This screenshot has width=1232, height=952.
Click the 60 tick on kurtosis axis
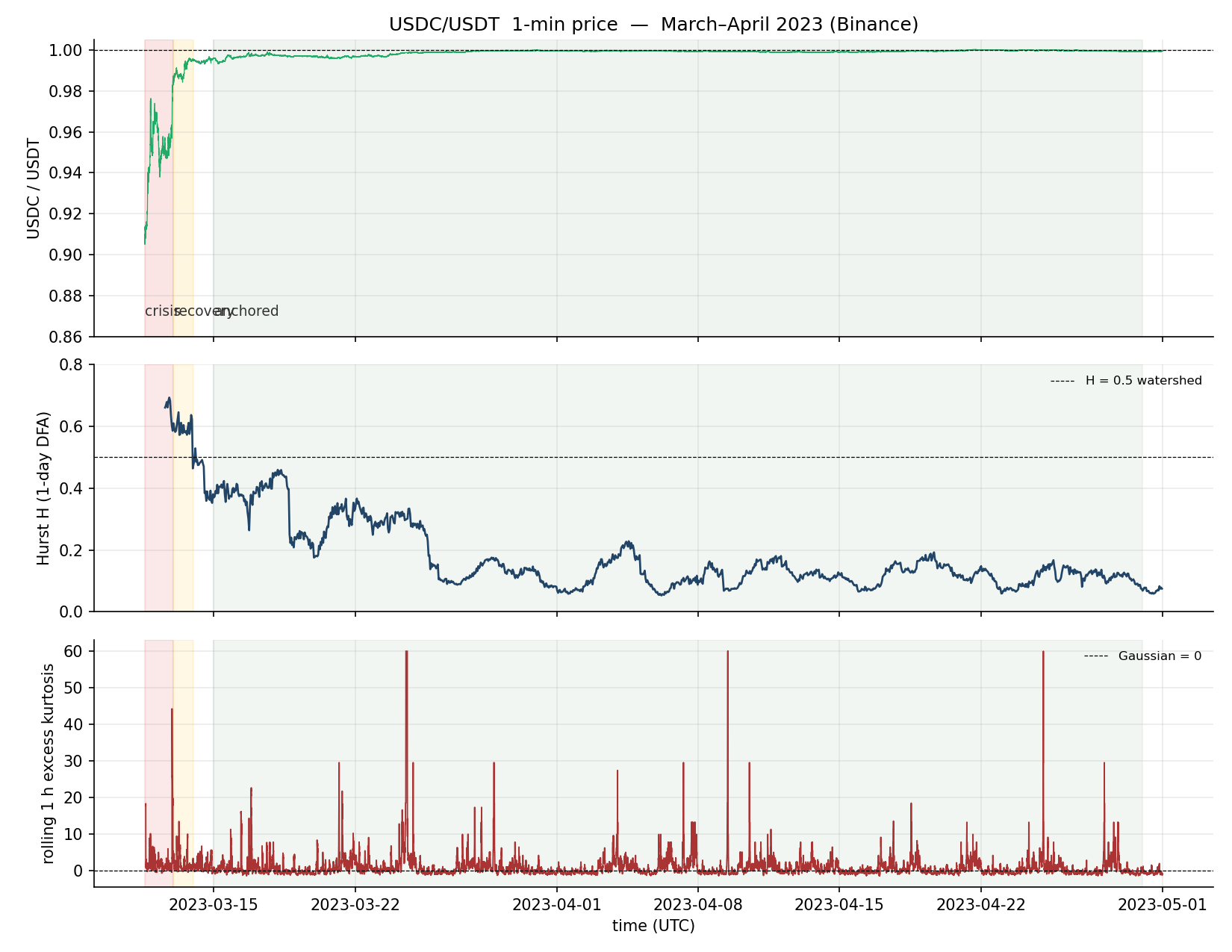click(74, 651)
